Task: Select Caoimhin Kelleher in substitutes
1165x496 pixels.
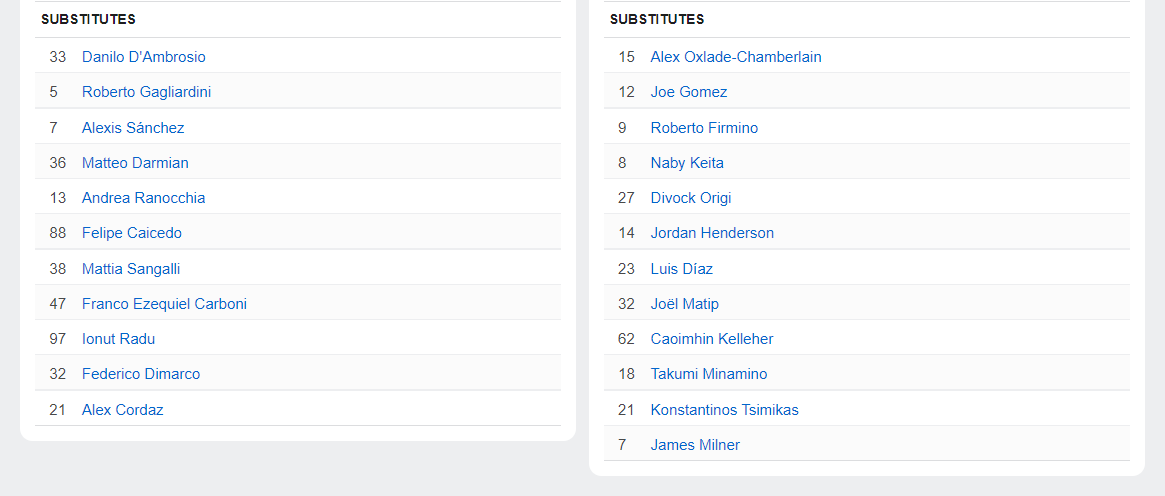Action: 712,339
